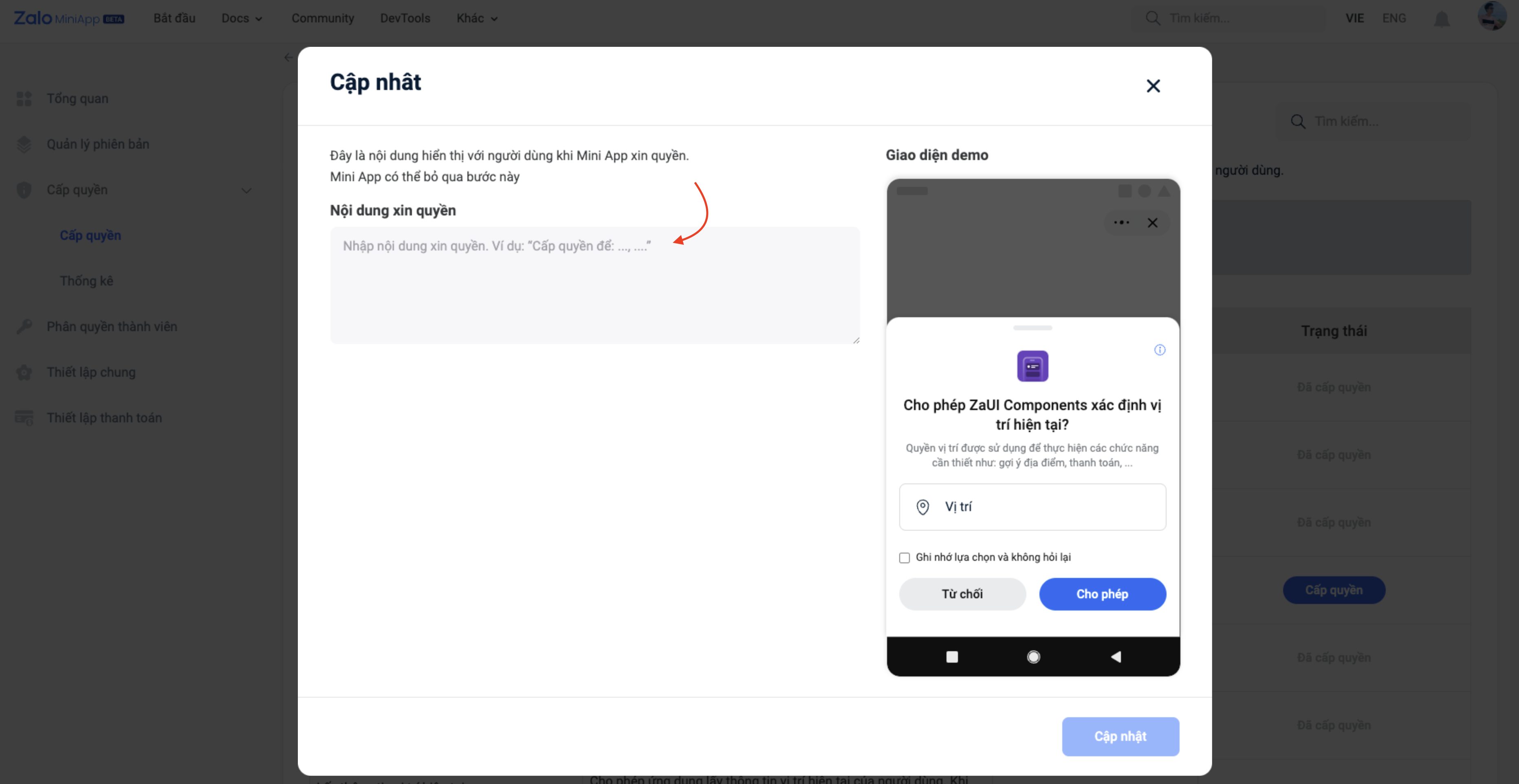
Task: Click the Nội dung xin quyền text area
Action: click(x=594, y=285)
